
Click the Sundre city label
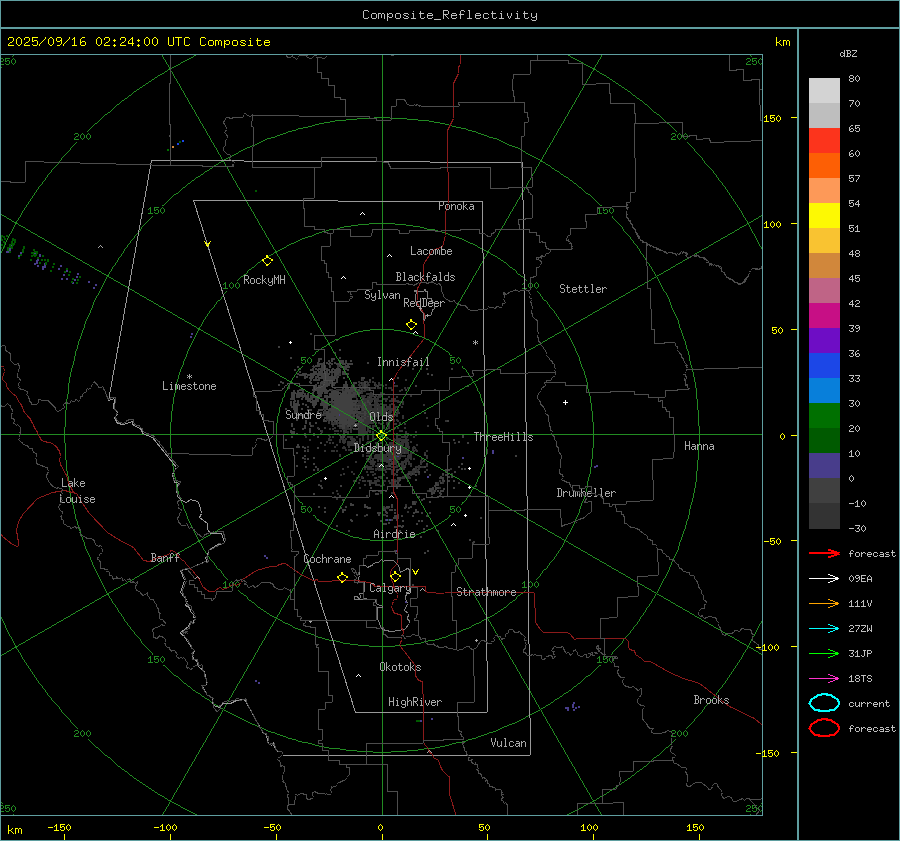(x=303, y=414)
